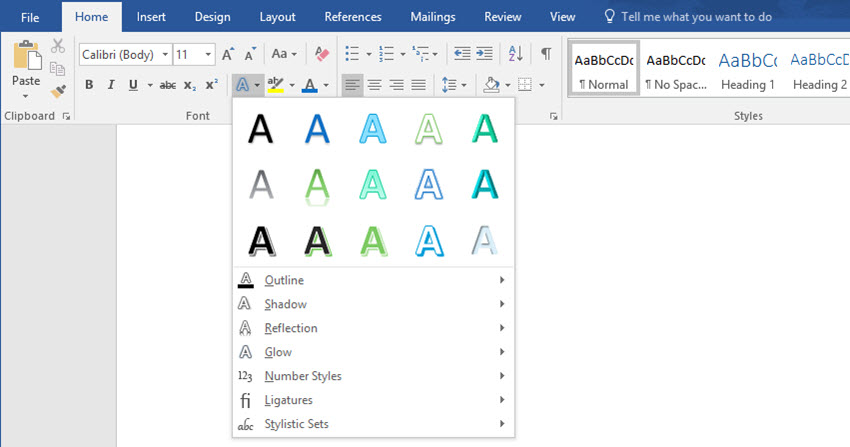Click the Text Effects glowing A button
850x447 pixels.
pos(242,85)
